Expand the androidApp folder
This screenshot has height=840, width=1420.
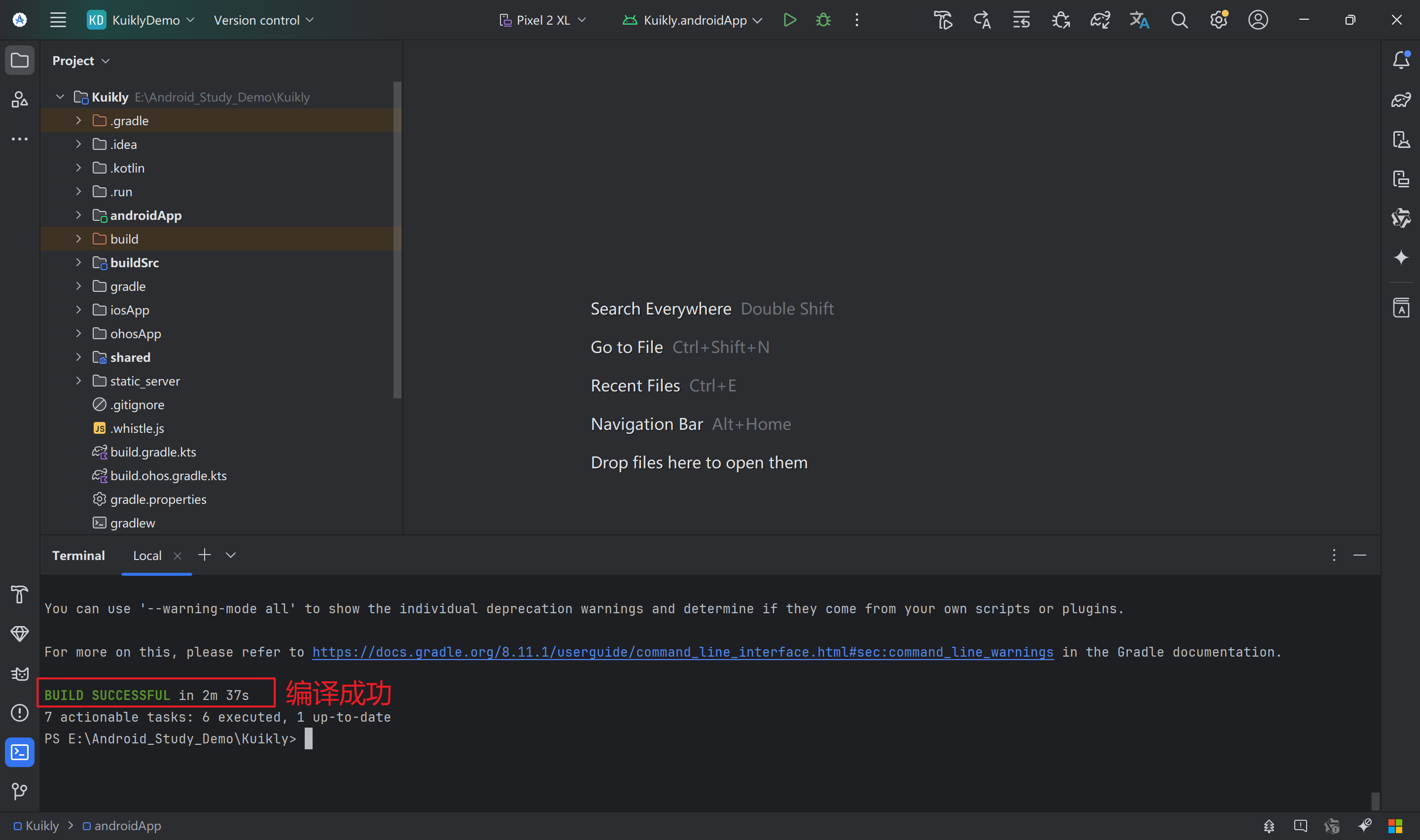(x=79, y=215)
